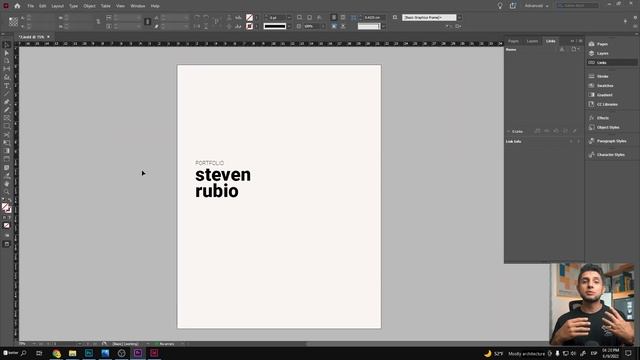The height and width of the screenshot is (360, 640).
Task: Select the Pen tool
Action: coord(7,102)
